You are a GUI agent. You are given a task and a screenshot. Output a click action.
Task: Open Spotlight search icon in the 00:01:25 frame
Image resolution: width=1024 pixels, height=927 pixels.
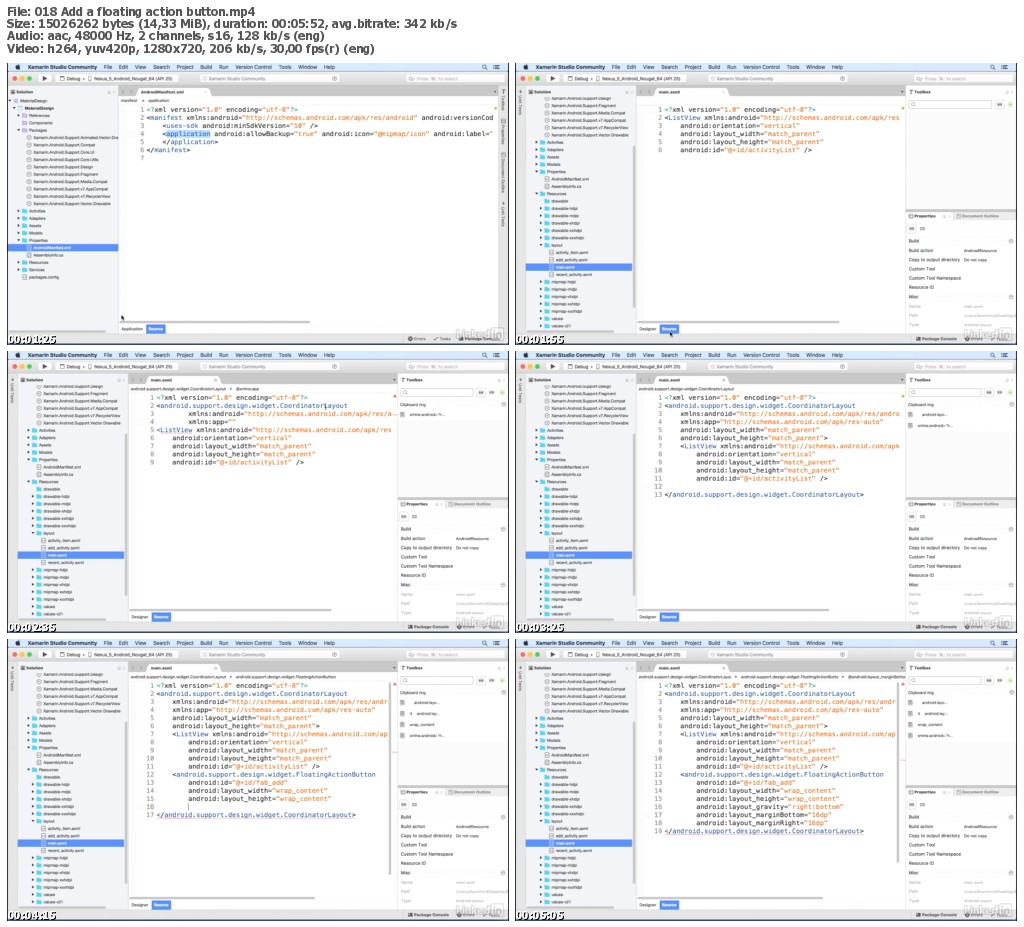pos(485,67)
